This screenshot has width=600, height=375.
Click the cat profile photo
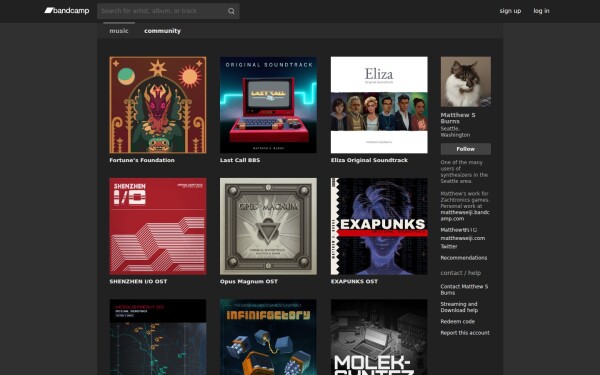pos(466,82)
